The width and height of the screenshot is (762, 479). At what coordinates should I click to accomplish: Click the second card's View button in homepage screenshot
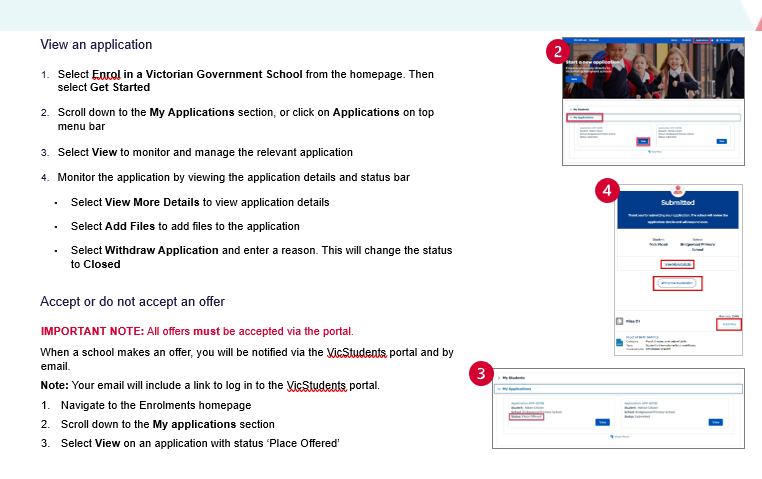click(x=722, y=141)
